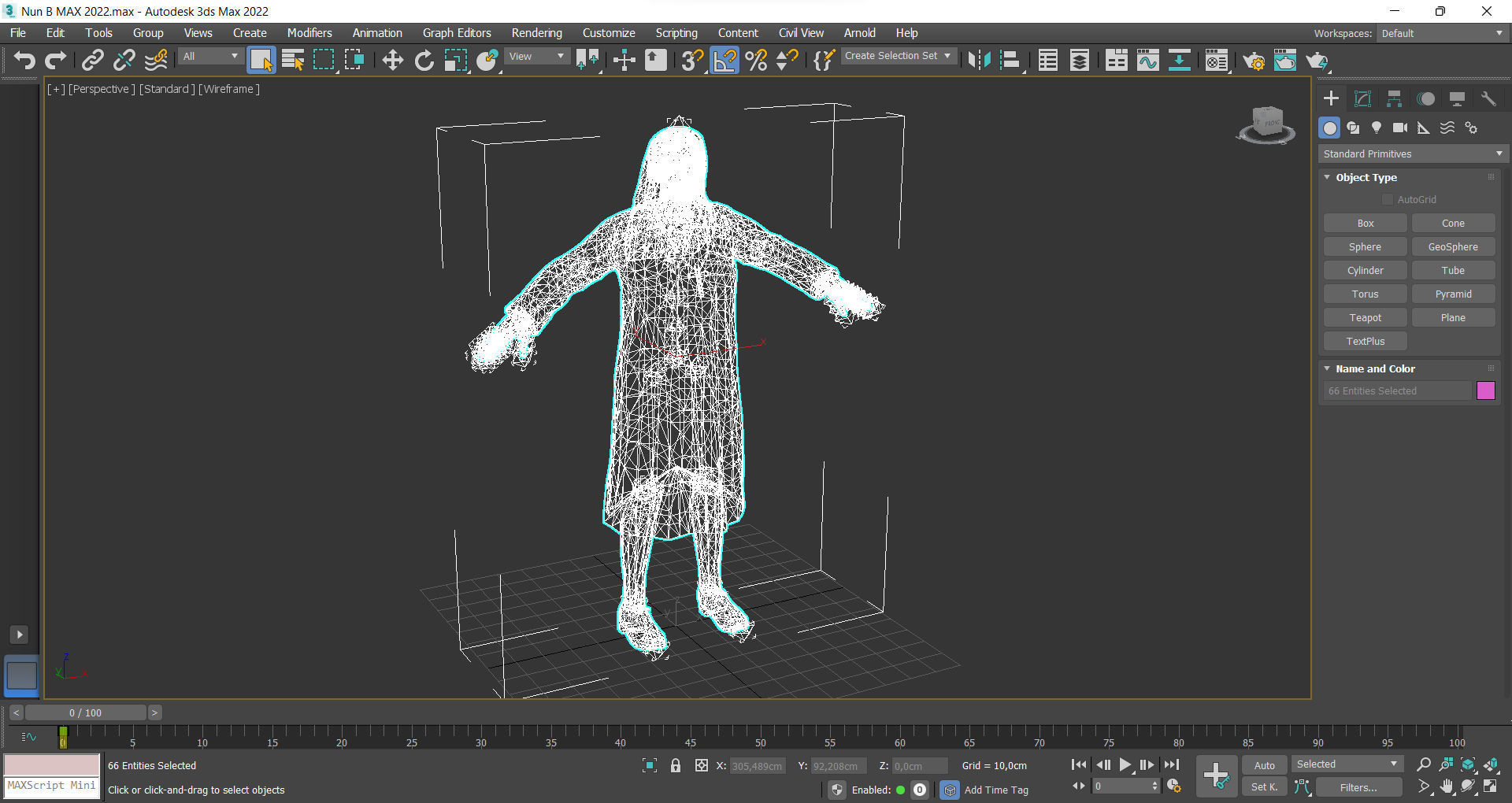Open the Scripting menu
Image resolution: width=1512 pixels, height=803 pixels.
pyautogui.click(x=676, y=33)
